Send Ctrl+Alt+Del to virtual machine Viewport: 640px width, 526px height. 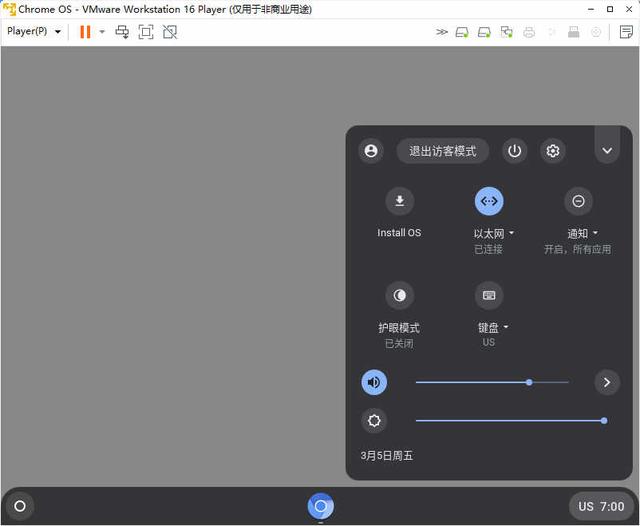pos(122,32)
